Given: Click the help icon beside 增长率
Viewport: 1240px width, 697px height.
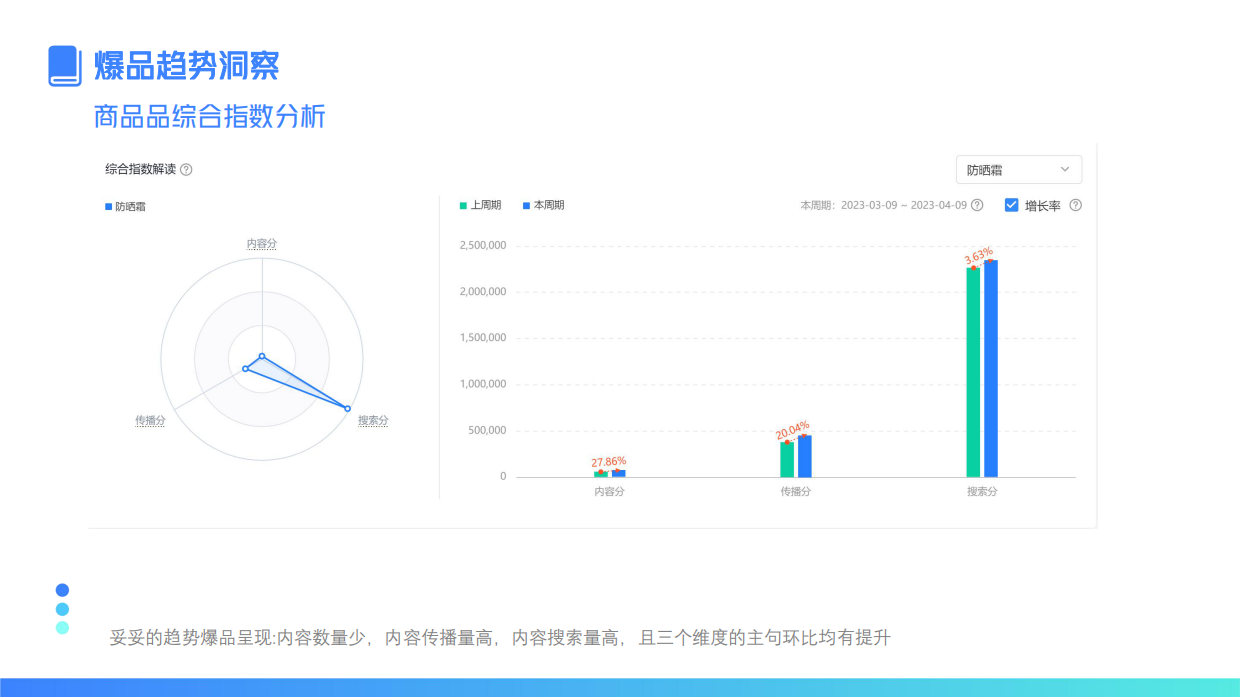Looking at the screenshot, I should pos(1076,205).
